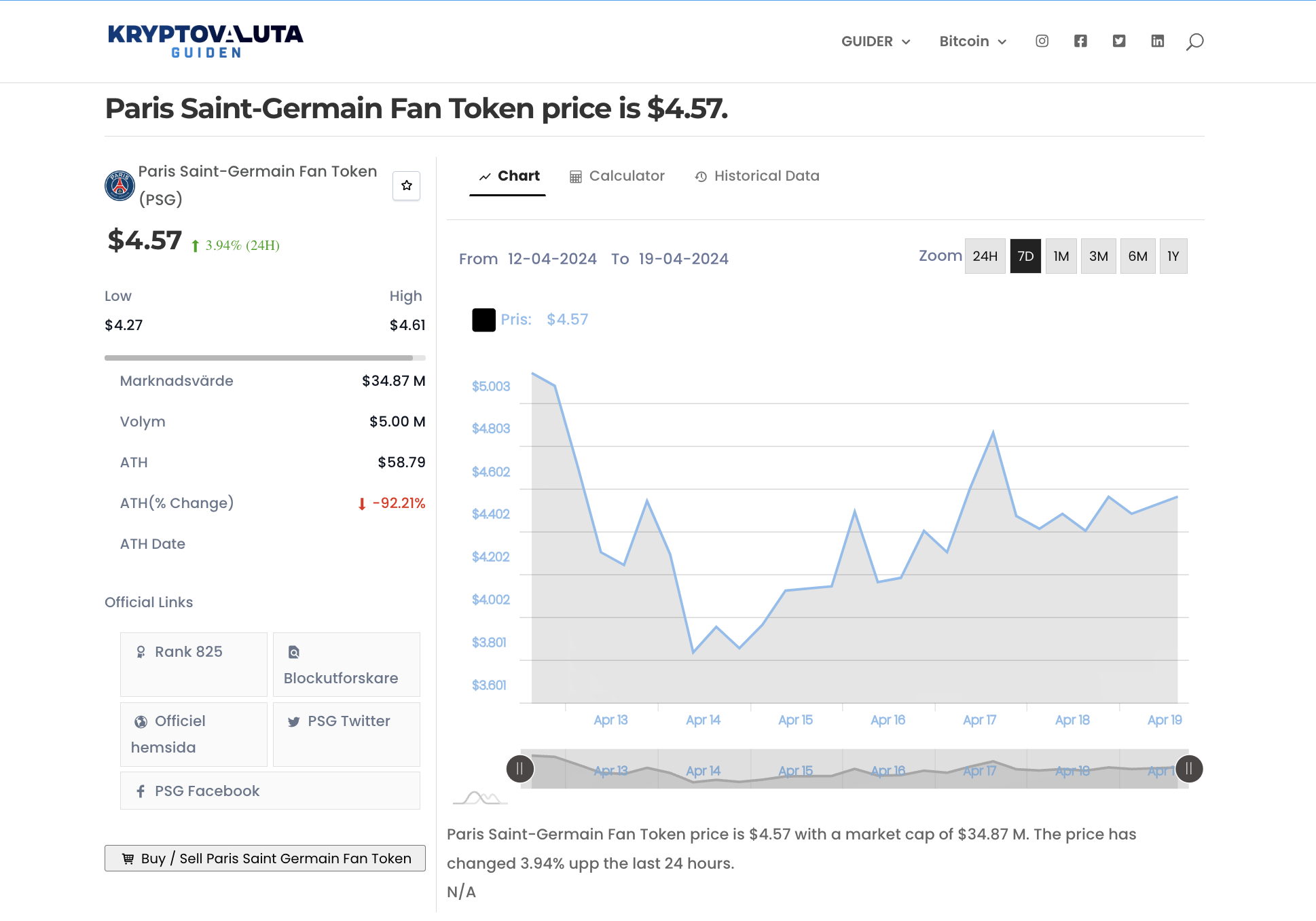This screenshot has width=1316, height=921.
Task: Open the Twitter icon in the header
Action: pos(1119,41)
